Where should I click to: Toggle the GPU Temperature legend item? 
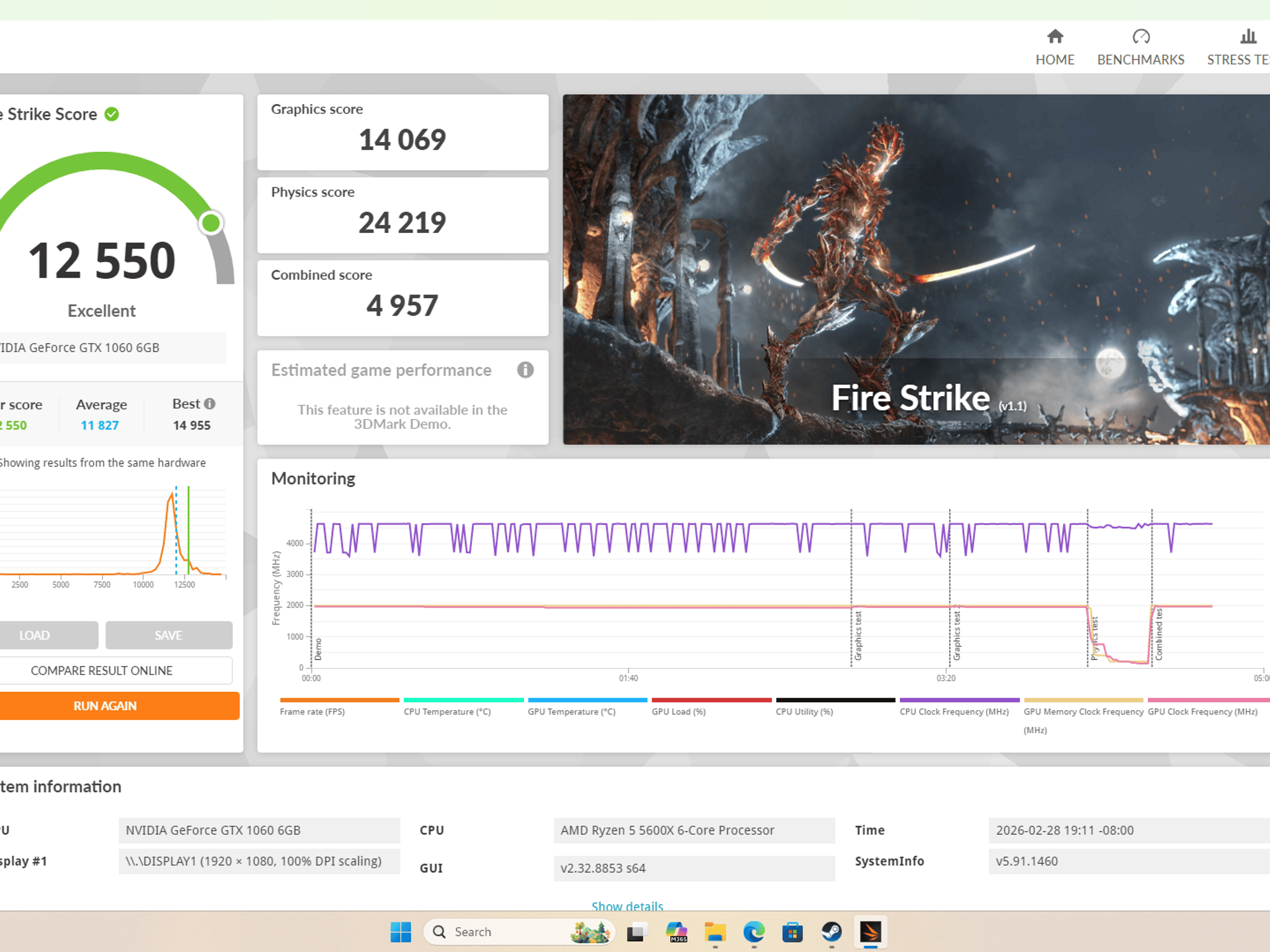click(x=587, y=708)
